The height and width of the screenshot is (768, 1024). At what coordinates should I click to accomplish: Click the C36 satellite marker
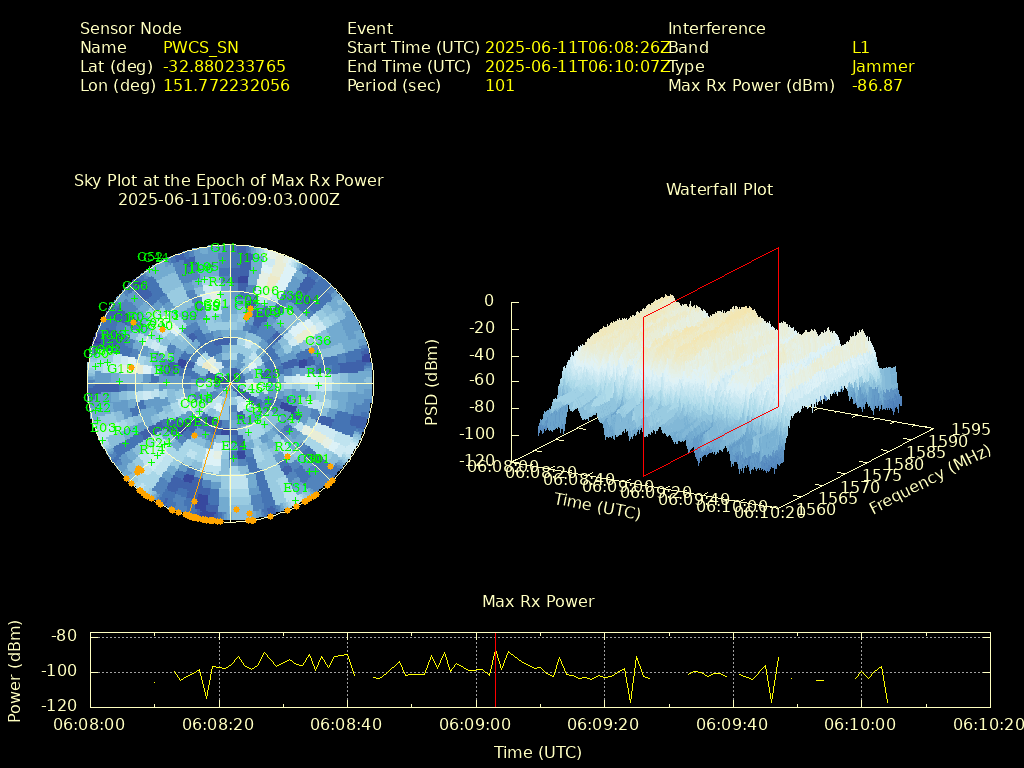(x=318, y=341)
